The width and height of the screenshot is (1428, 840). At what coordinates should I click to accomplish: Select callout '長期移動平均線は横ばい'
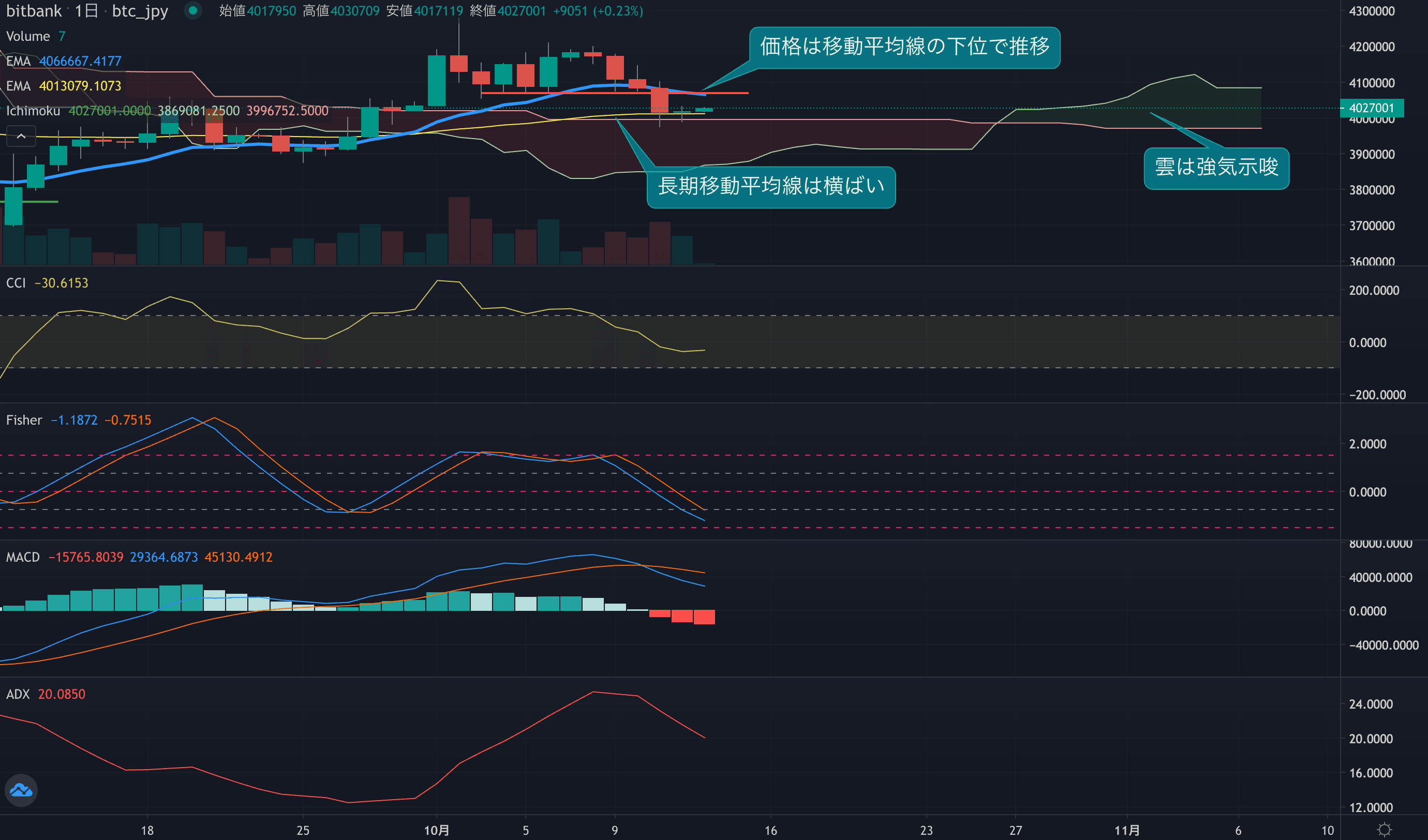point(771,186)
